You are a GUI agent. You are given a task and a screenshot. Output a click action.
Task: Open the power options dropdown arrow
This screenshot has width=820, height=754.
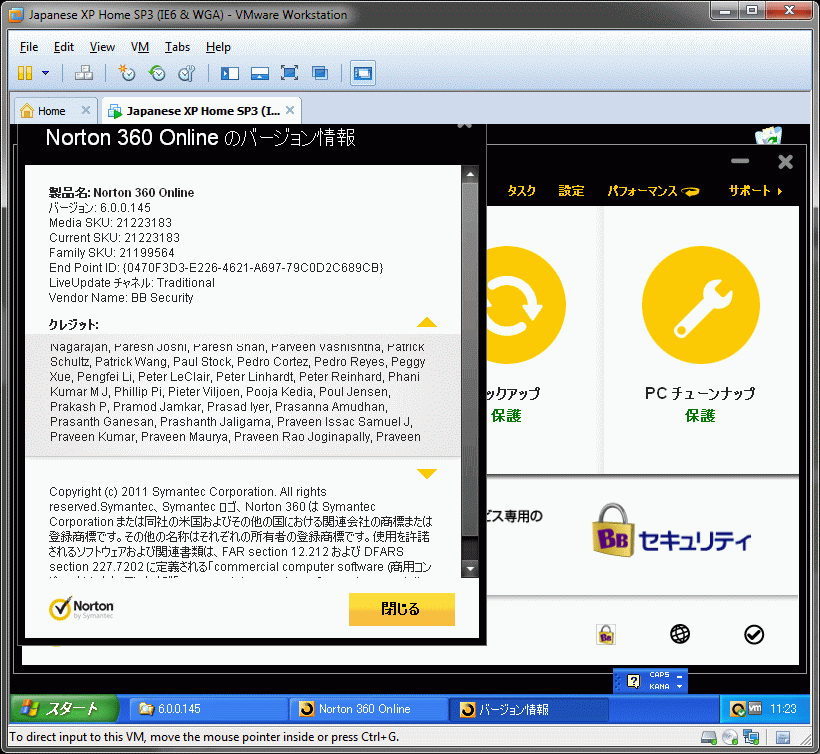click(x=45, y=73)
